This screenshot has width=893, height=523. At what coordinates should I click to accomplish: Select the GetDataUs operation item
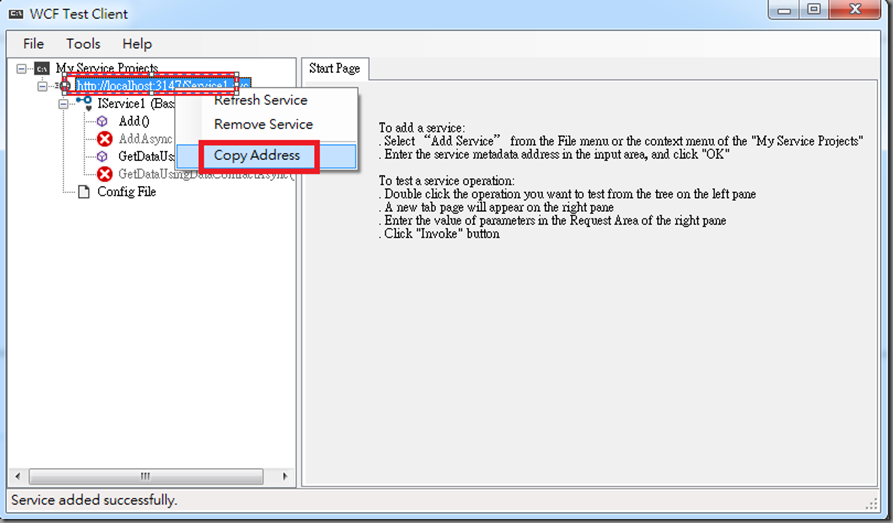point(146,156)
